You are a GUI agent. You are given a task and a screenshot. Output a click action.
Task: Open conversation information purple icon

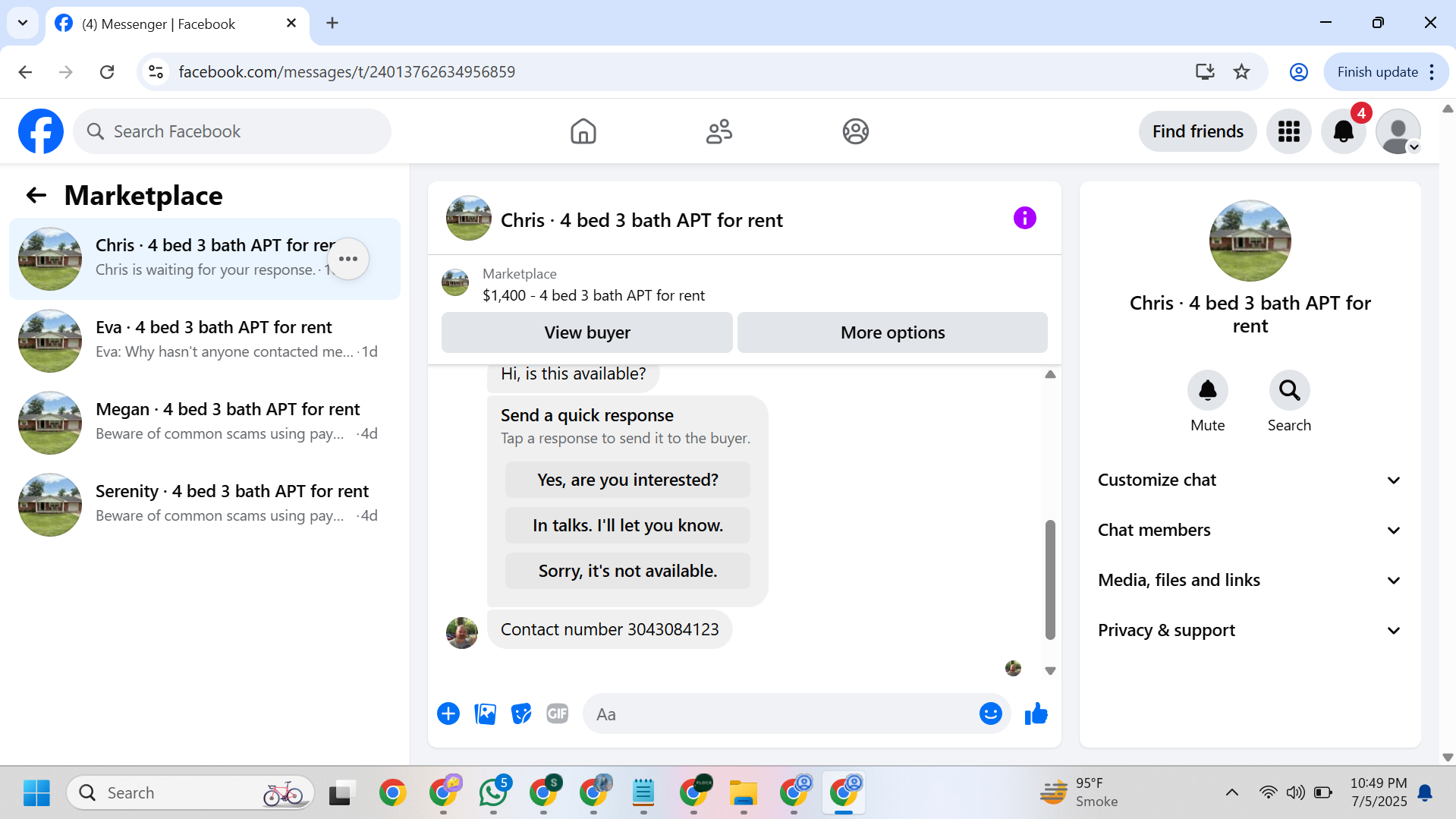(x=1024, y=219)
